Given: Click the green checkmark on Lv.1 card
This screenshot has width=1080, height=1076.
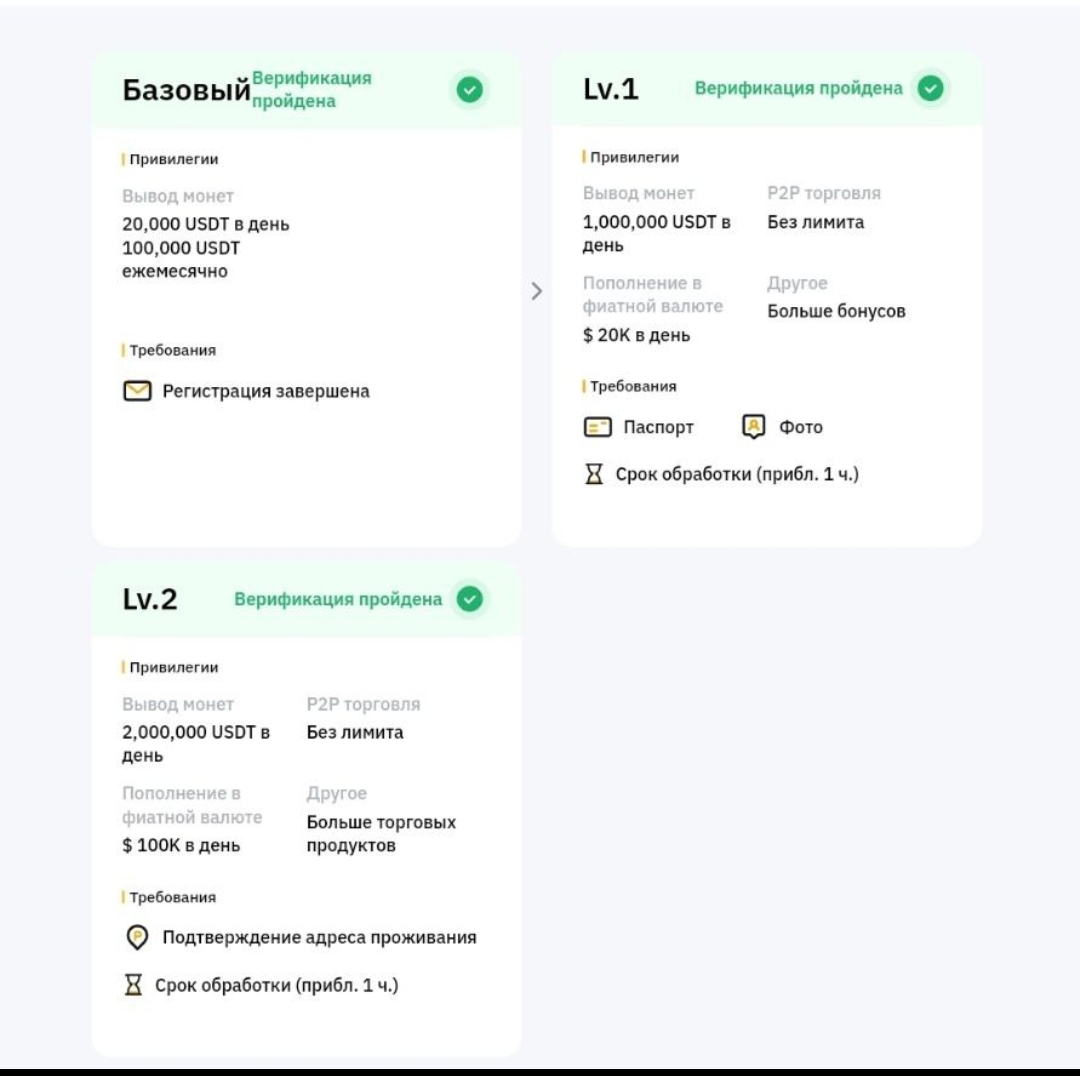Looking at the screenshot, I should (x=930, y=88).
